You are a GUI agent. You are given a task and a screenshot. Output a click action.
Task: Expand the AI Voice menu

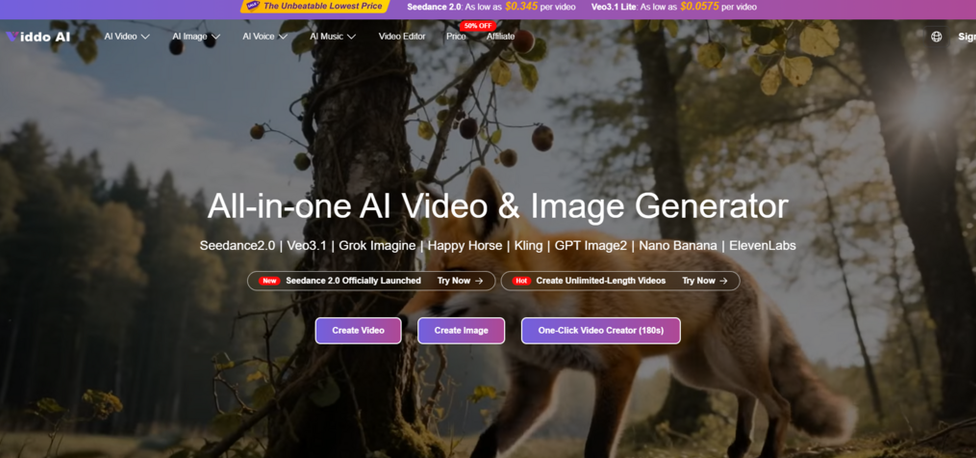click(x=265, y=37)
